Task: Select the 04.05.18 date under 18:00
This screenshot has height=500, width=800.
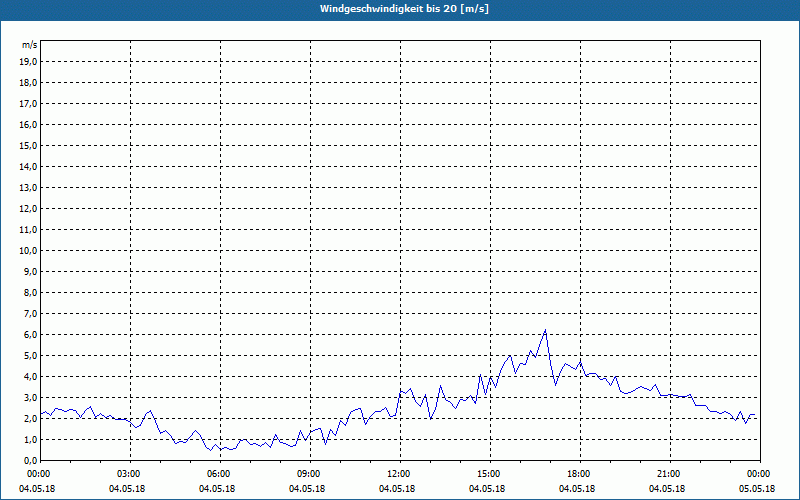Action: (x=577, y=489)
